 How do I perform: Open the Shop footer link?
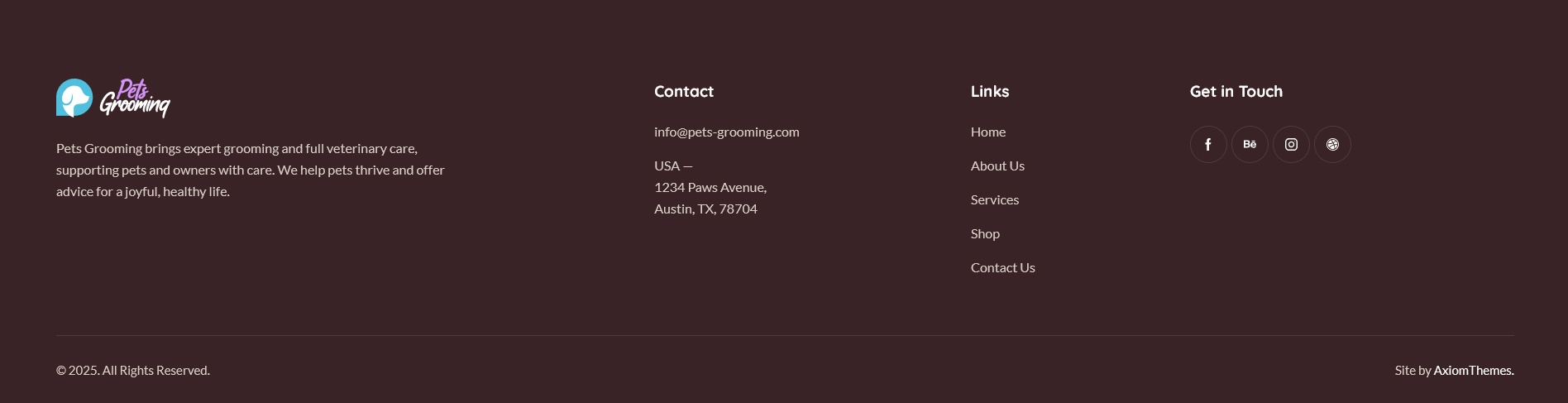point(985,233)
